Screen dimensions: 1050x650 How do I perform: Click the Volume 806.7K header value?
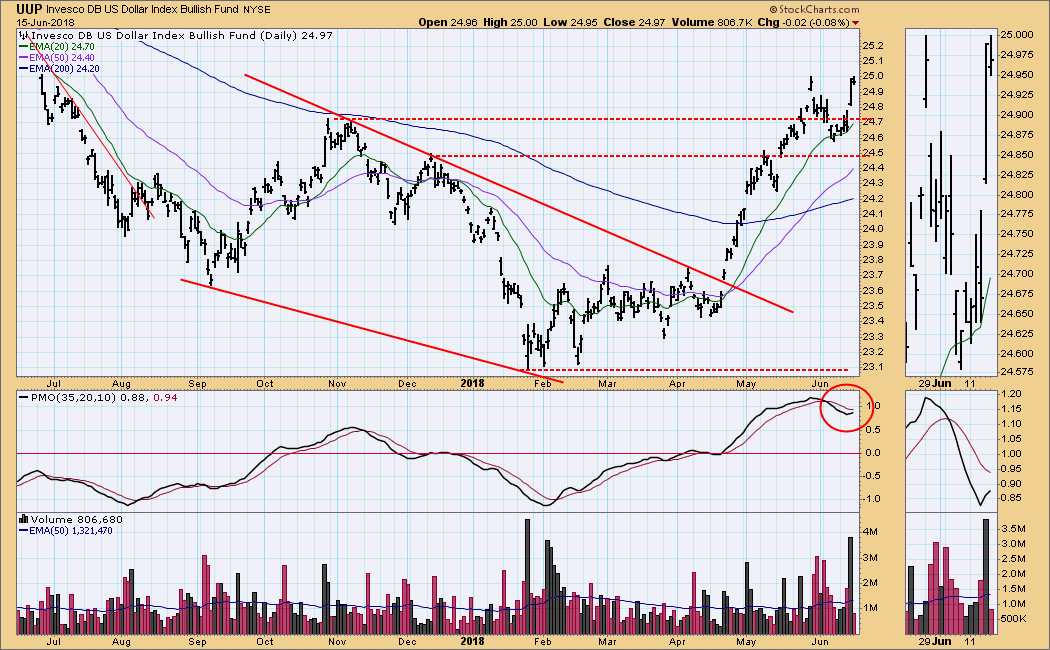point(712,22)
